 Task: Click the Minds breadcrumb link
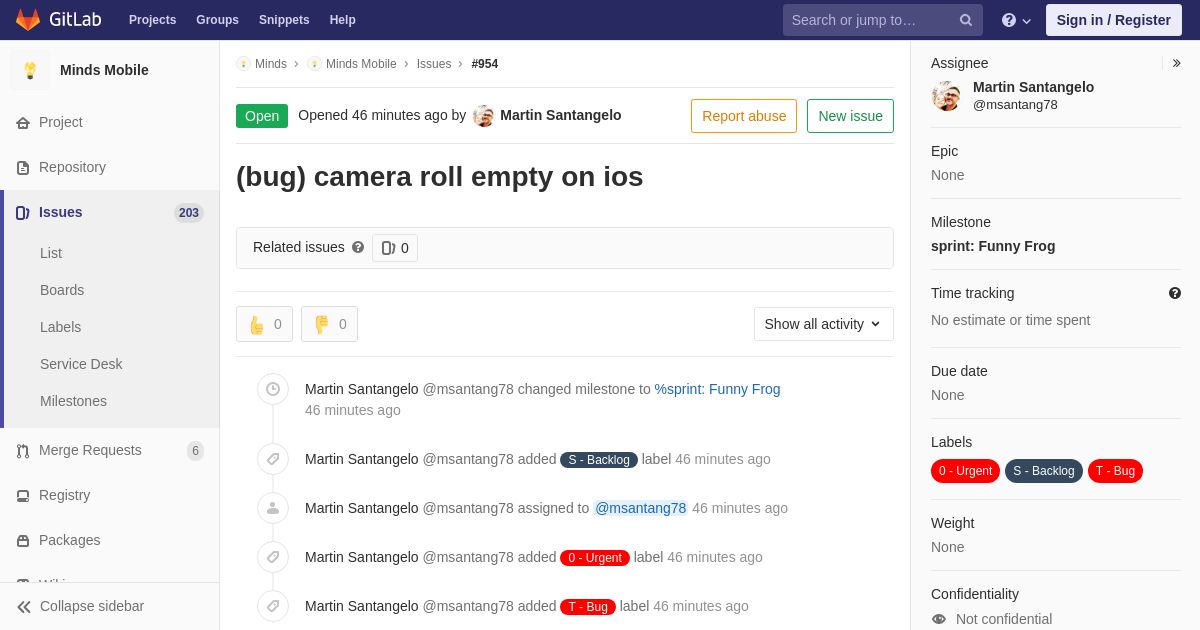coord(271,64)
